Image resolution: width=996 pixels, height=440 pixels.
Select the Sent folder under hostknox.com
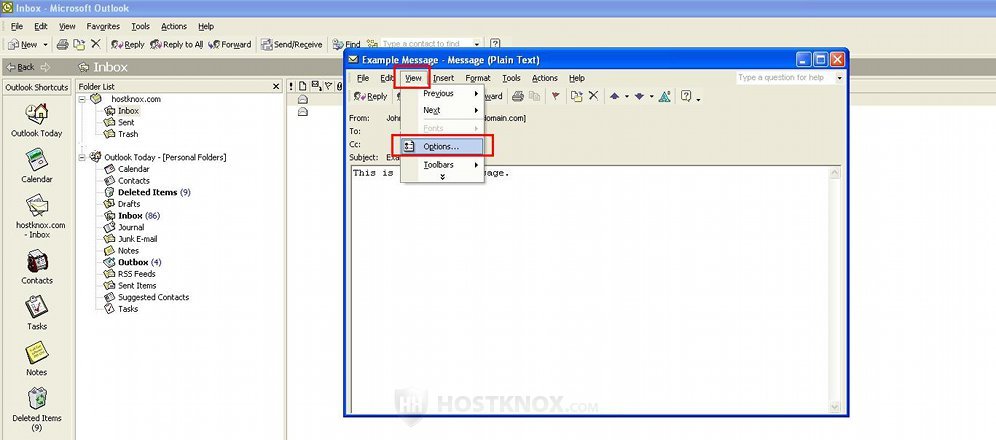point(126,122)
